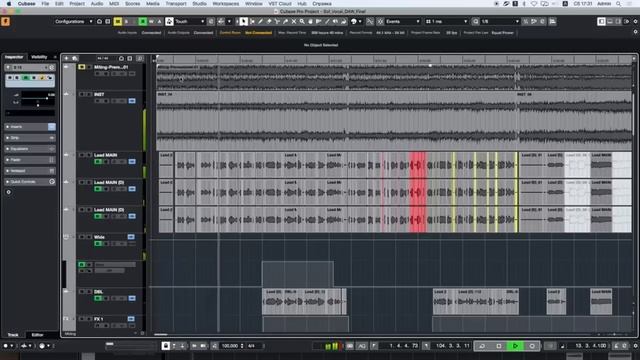Image resolution: width=640 pixels, height=360 pixels.
Task: Open the info line setup gear
Action: (x=635, y=32)
